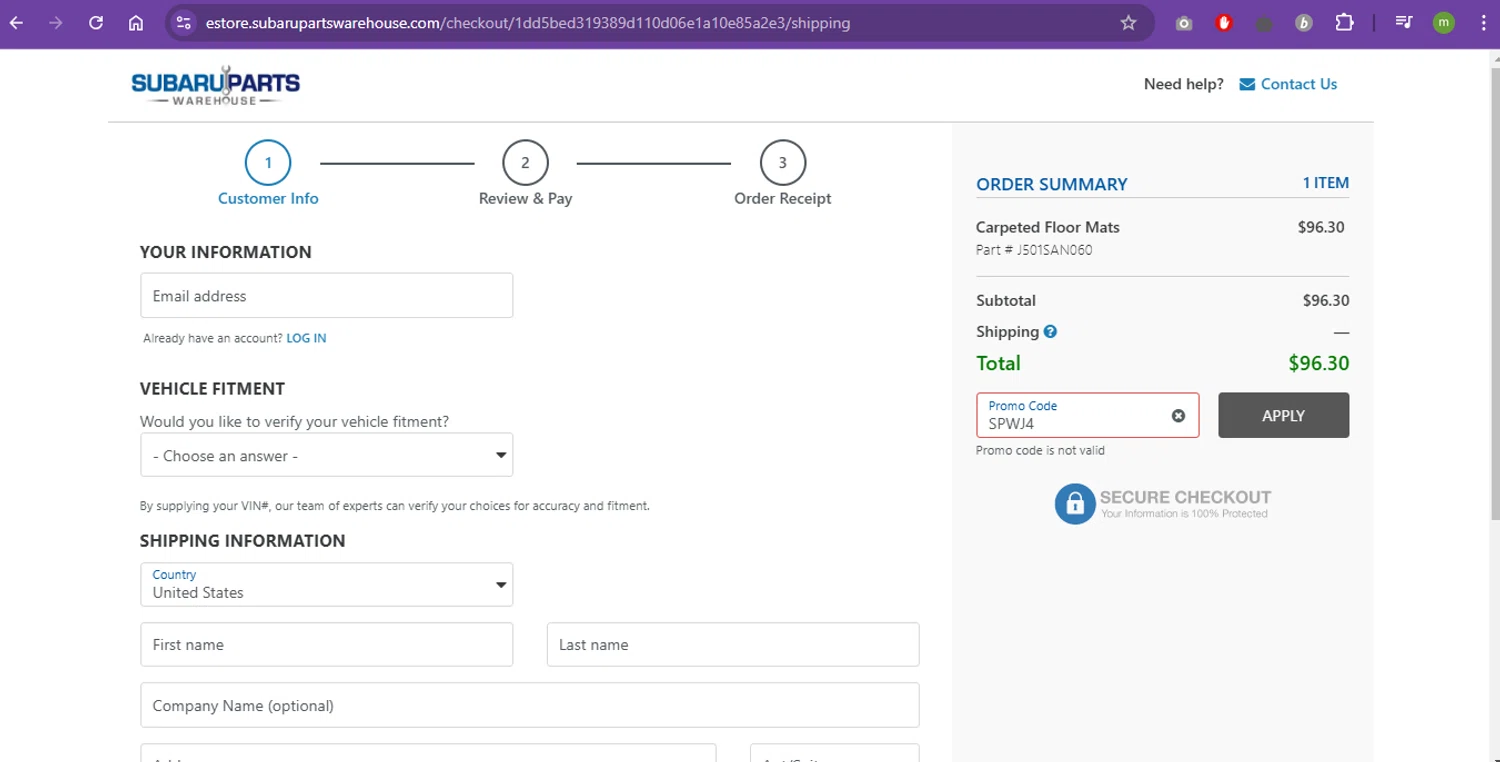Click into the Promo Code field
Screen dimensions: 1500x762
(1088, 415)
